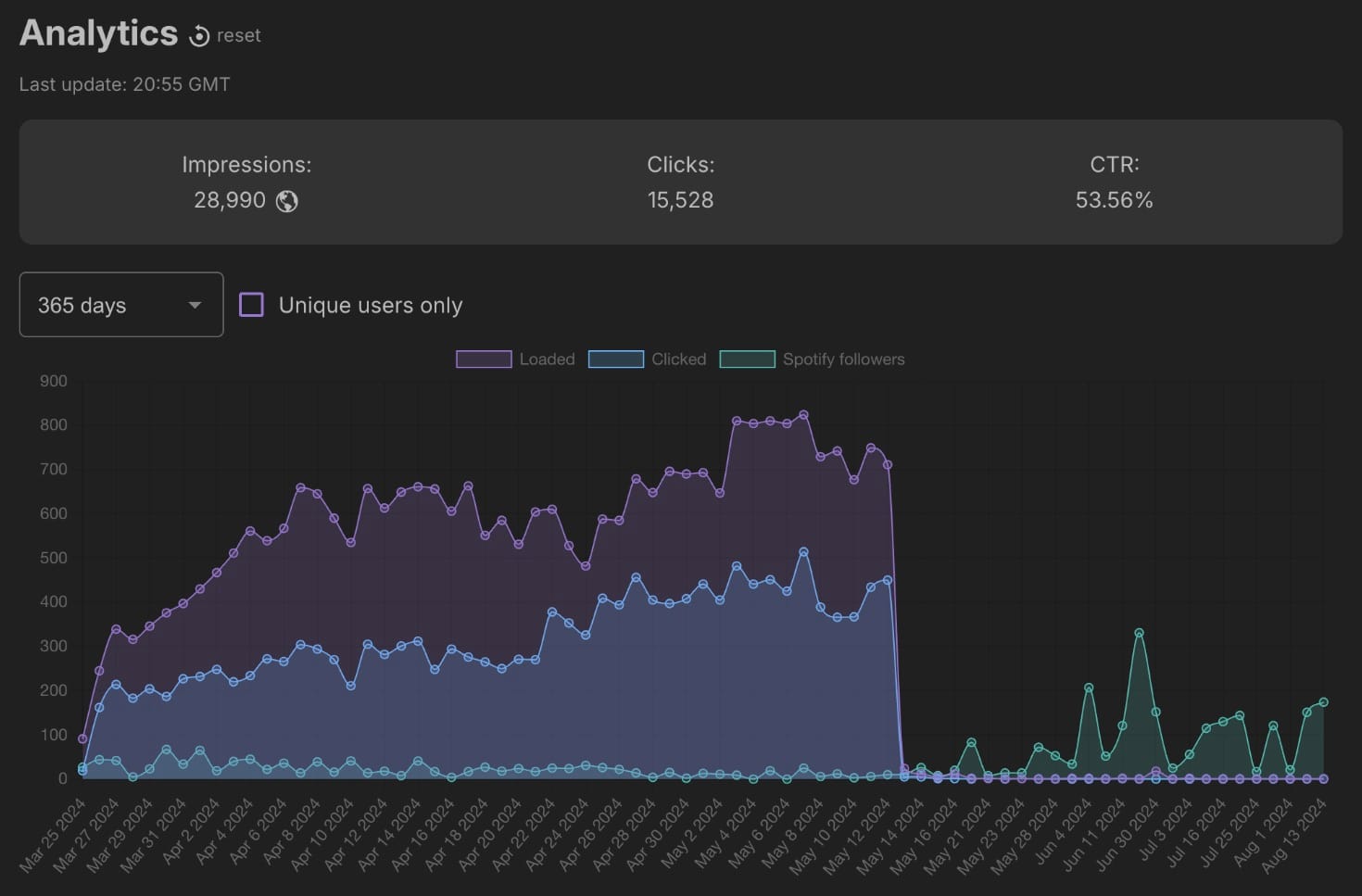Enable the Unique users only checkbox

251,305
